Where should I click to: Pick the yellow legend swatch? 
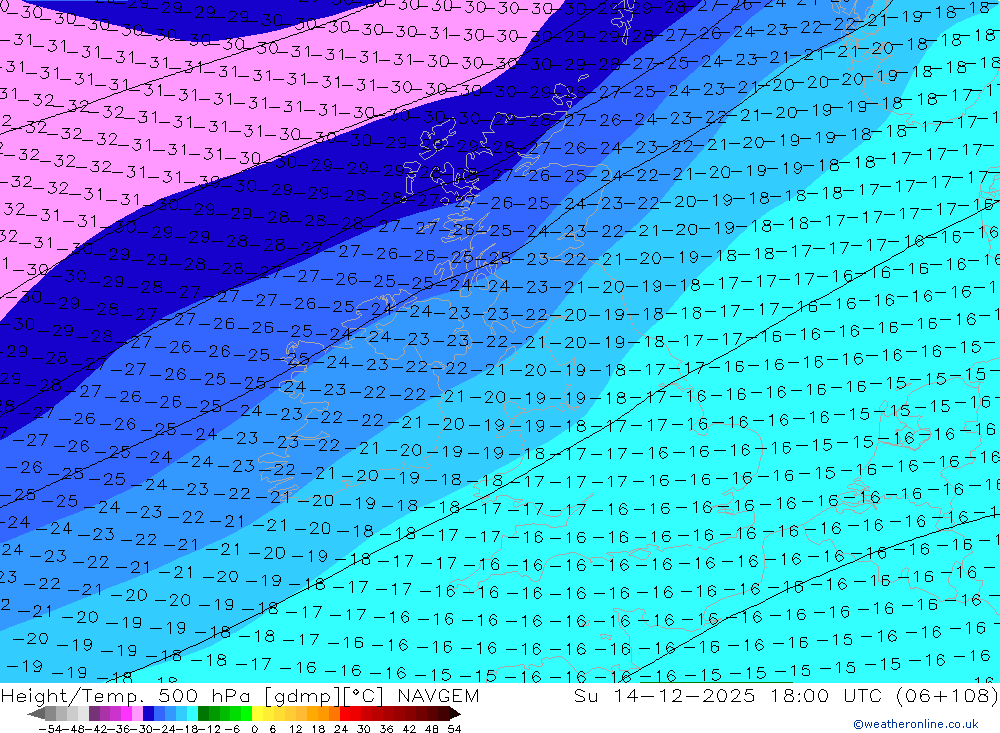(258, 713)
